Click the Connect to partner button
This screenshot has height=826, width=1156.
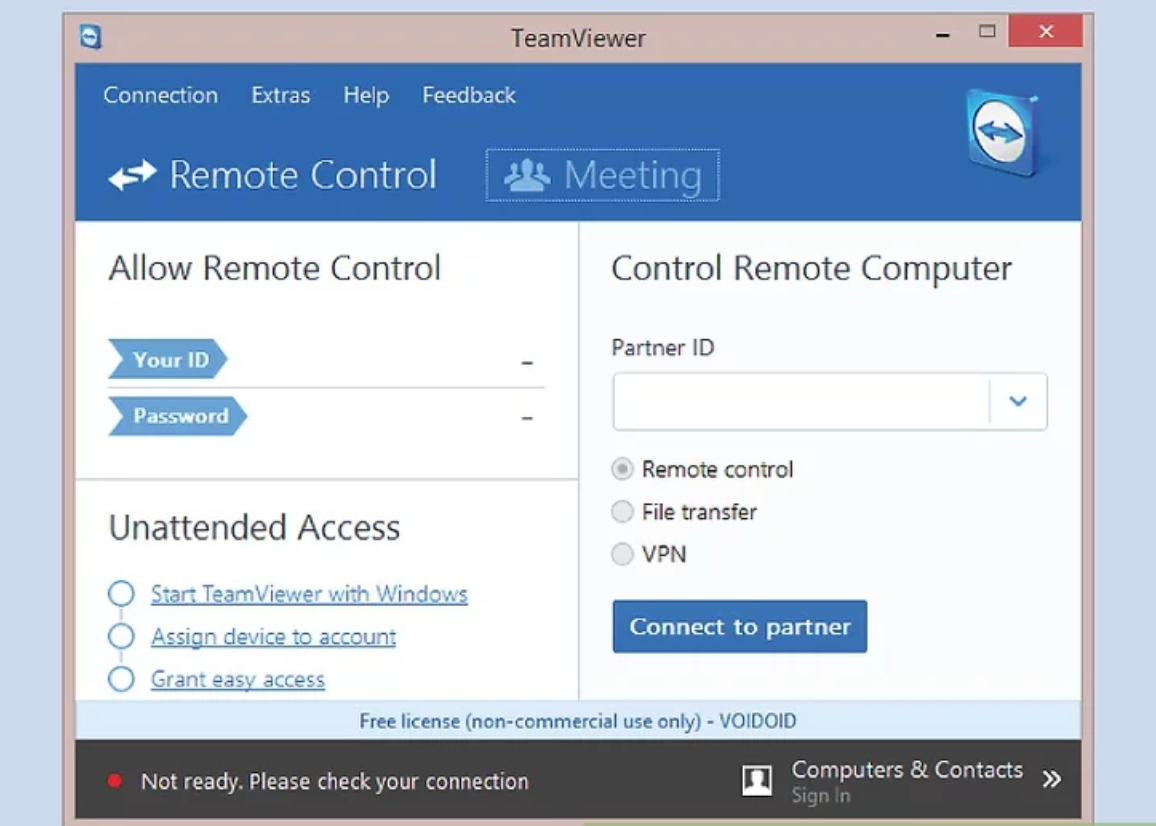739,626
